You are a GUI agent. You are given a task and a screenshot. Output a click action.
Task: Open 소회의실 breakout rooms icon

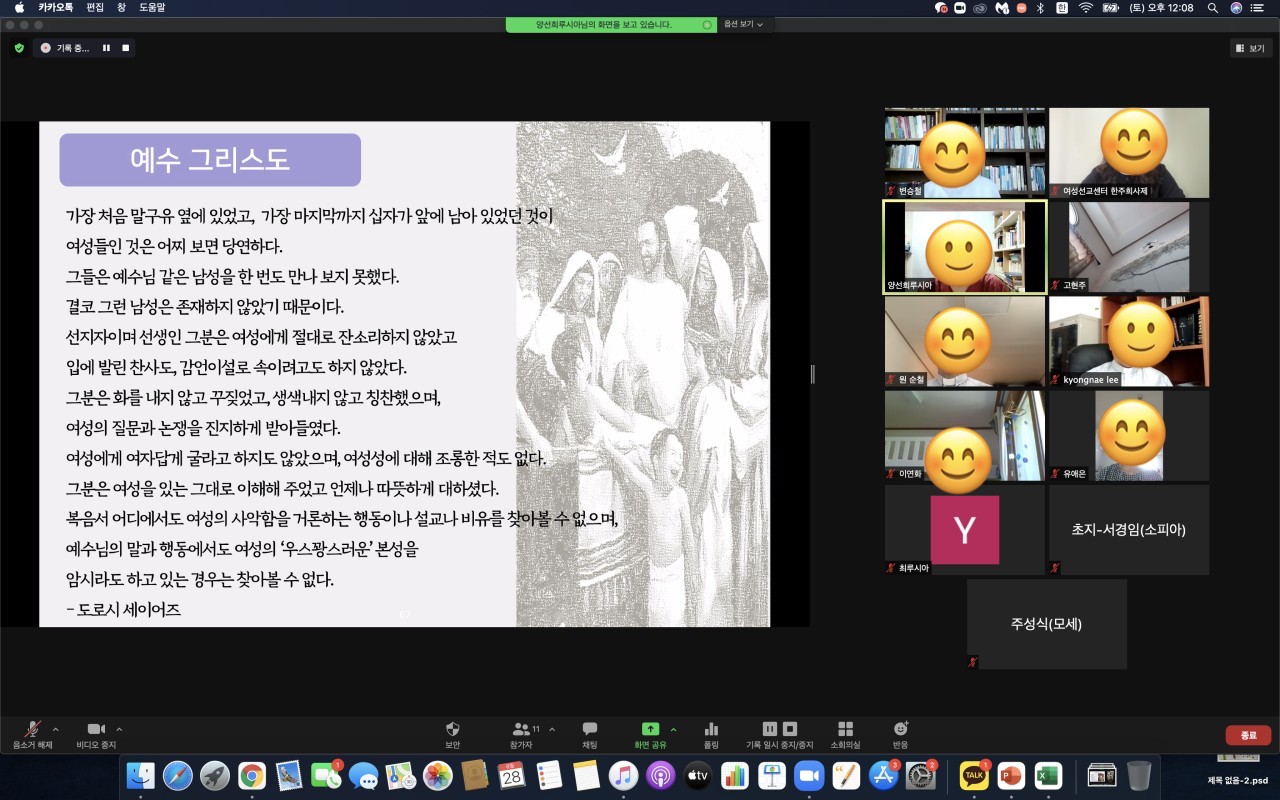click(845, 730)
